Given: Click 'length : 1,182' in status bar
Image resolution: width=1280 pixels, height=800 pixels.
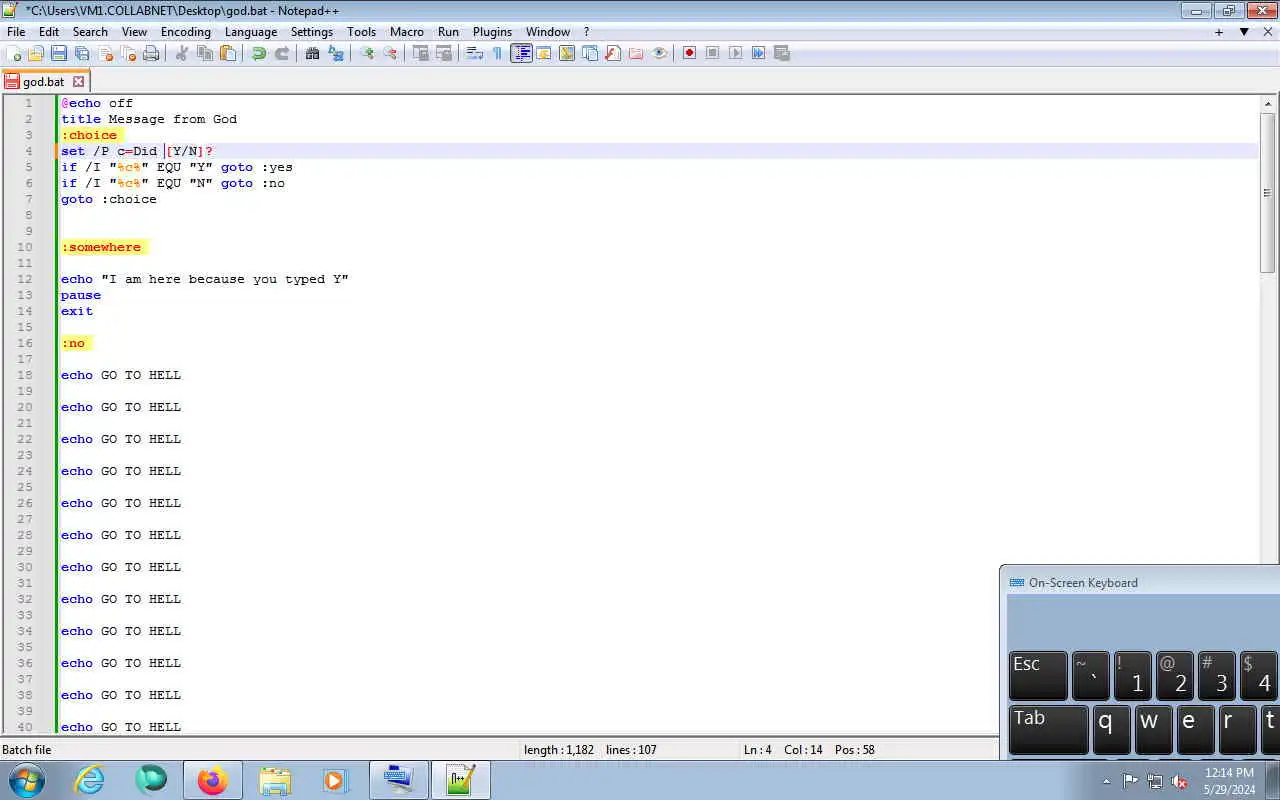Looking at the screenshot, I should [559, 750].
